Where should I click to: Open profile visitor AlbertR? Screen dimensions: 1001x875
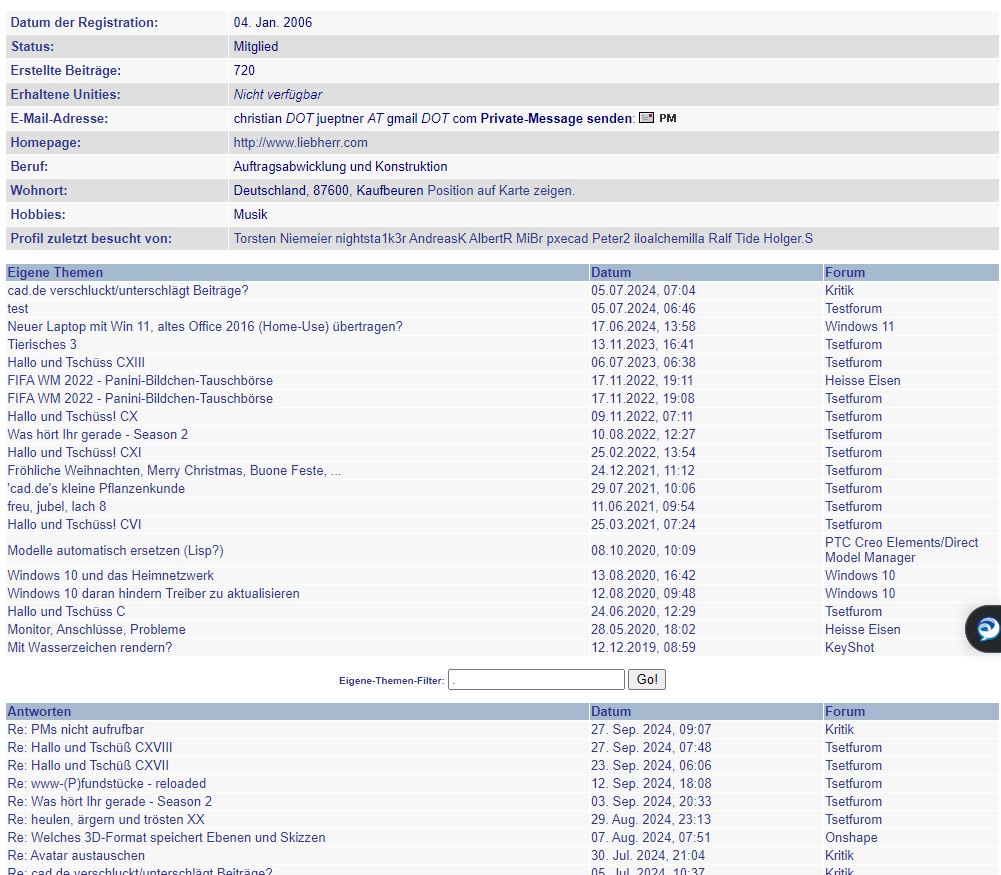pos(491,239)
